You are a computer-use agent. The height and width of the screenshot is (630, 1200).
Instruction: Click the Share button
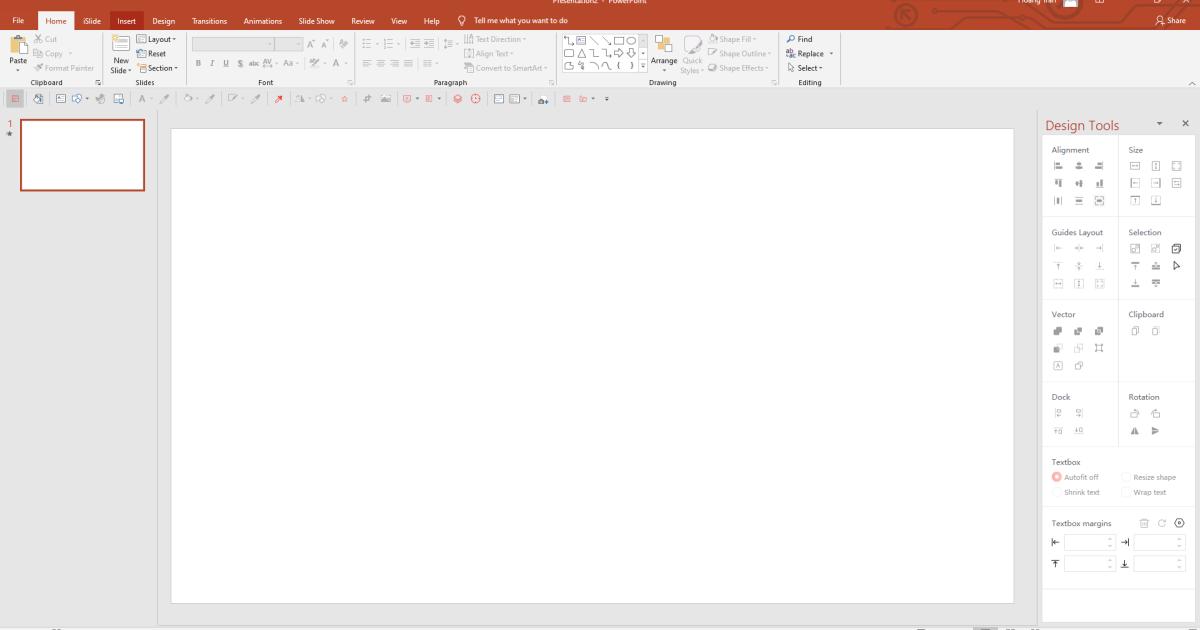click(x=1173, y=20)
